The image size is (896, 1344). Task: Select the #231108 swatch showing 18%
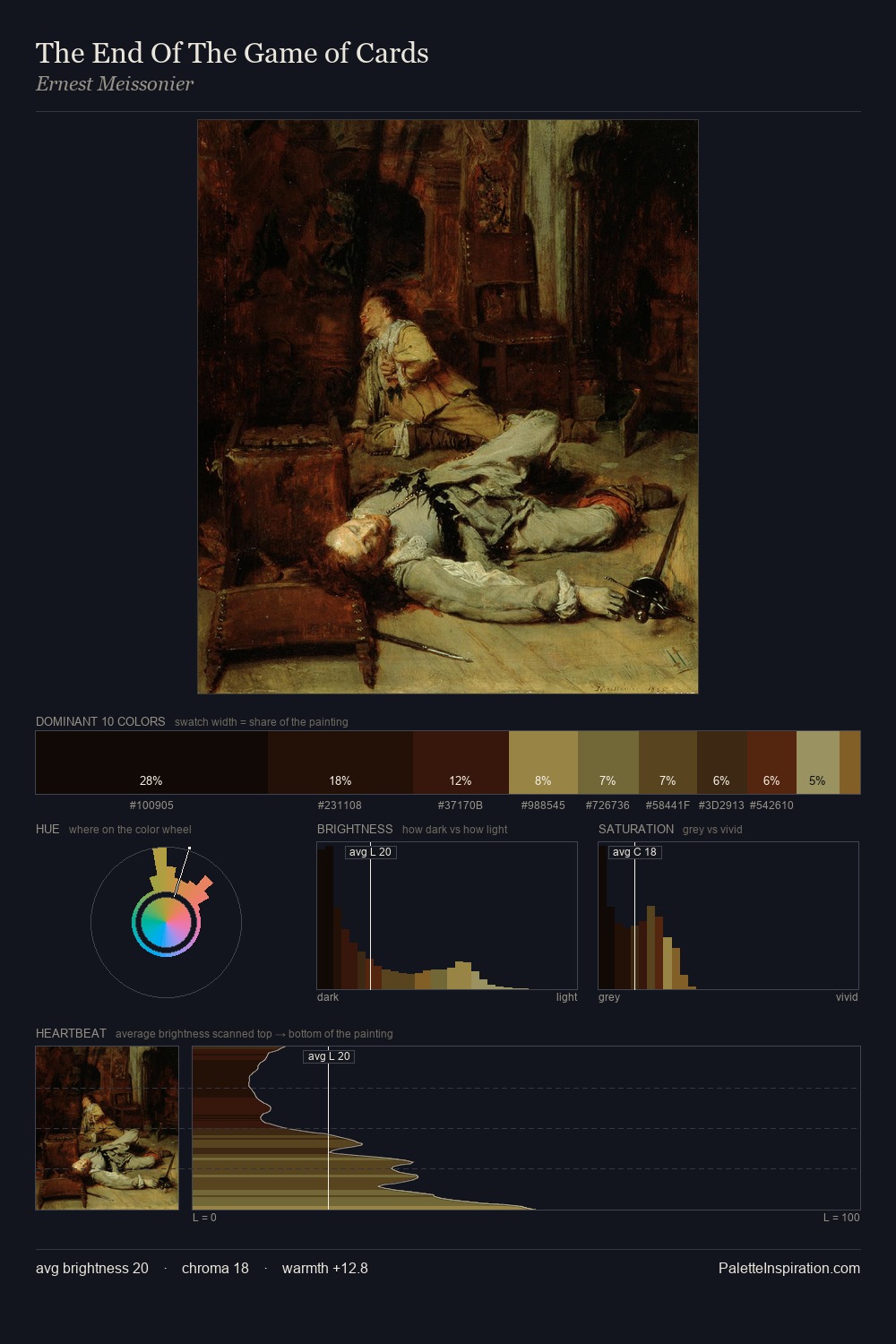coord(340,762)
